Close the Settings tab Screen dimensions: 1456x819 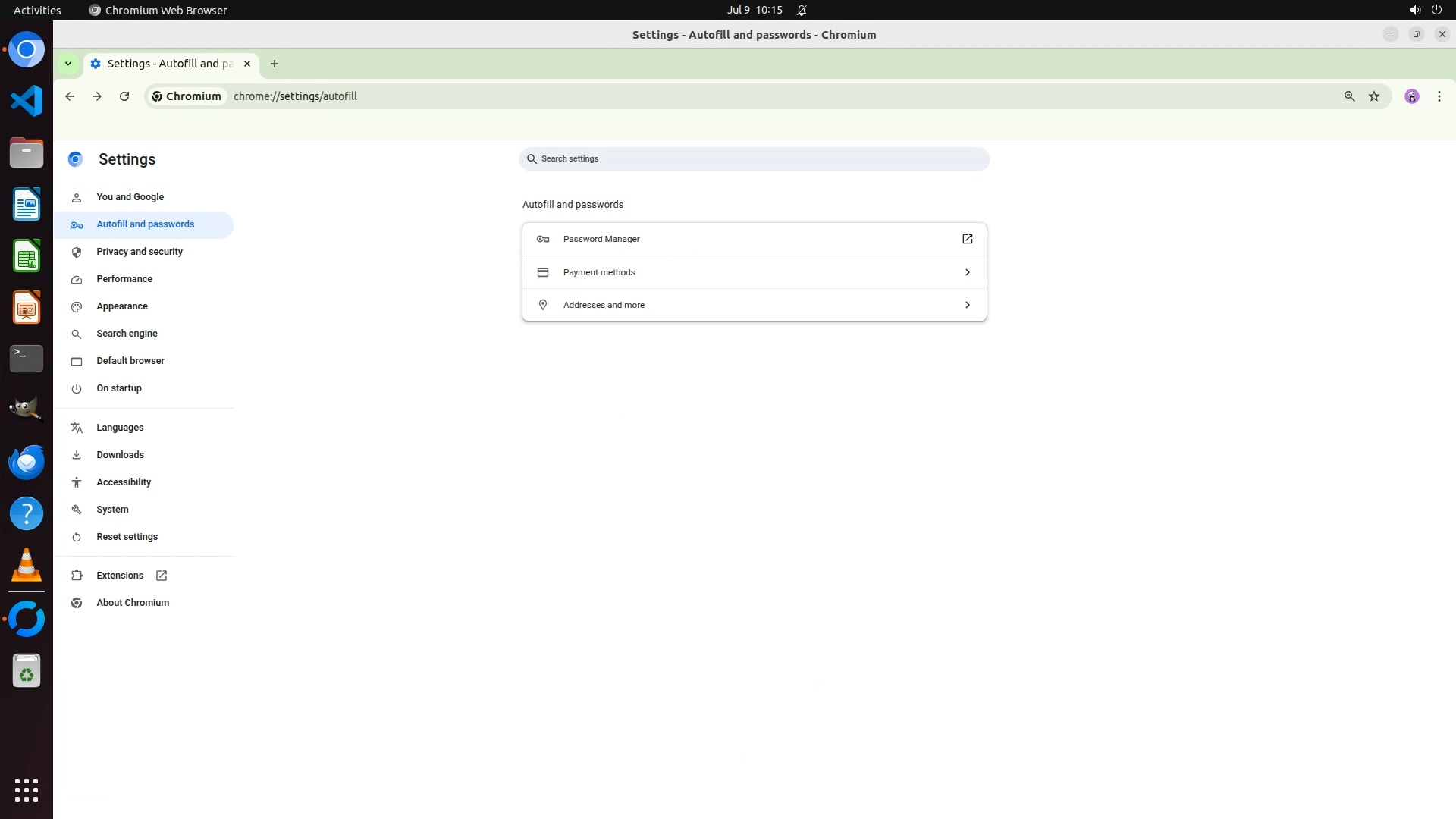click(247, 64)
